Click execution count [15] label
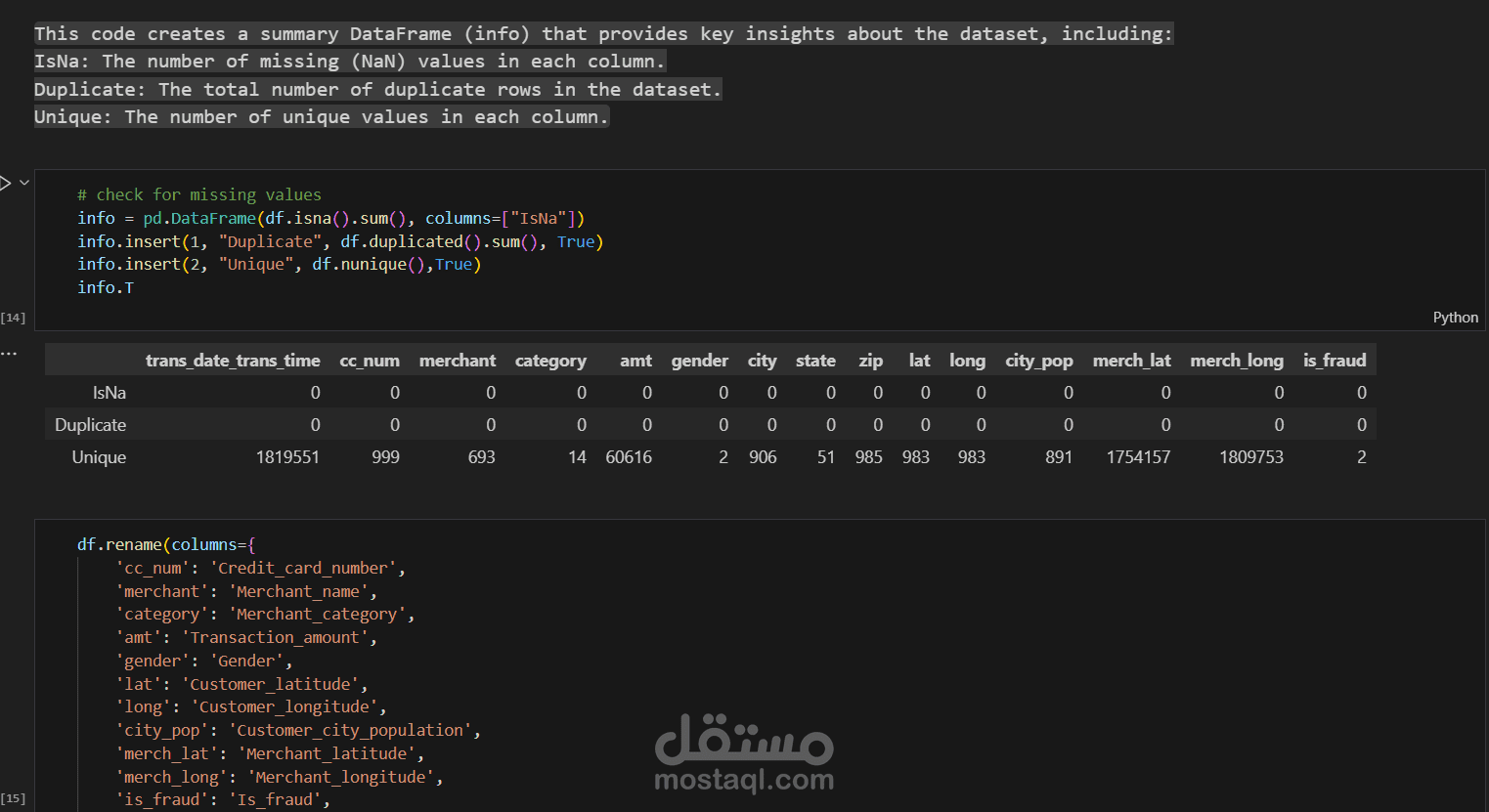Screen dimensions: 1489x812 (x=13, y=798)
